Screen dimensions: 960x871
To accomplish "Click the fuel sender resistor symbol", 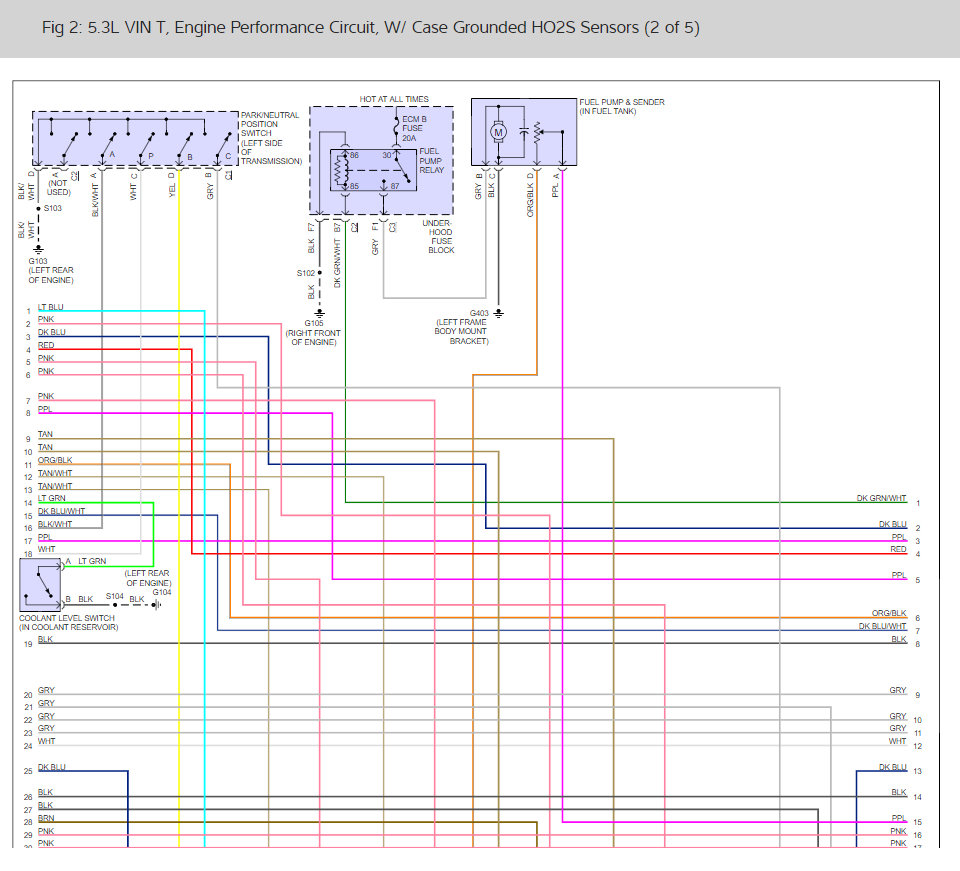I will point(537,132).
